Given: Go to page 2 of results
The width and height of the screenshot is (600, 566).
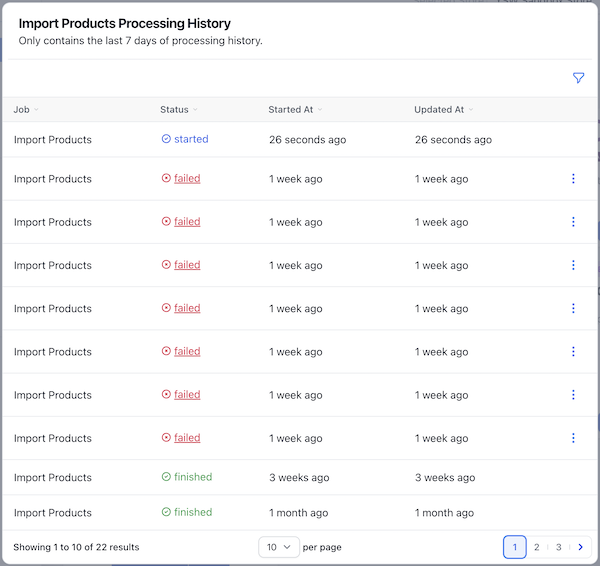Looking at the screenshot, I should (536, 547).
